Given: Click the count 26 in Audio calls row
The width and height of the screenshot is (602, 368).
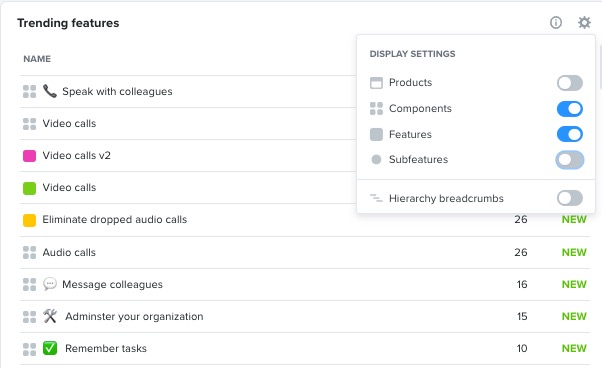Looking at the screenshot, I should (x=521, y=252).
